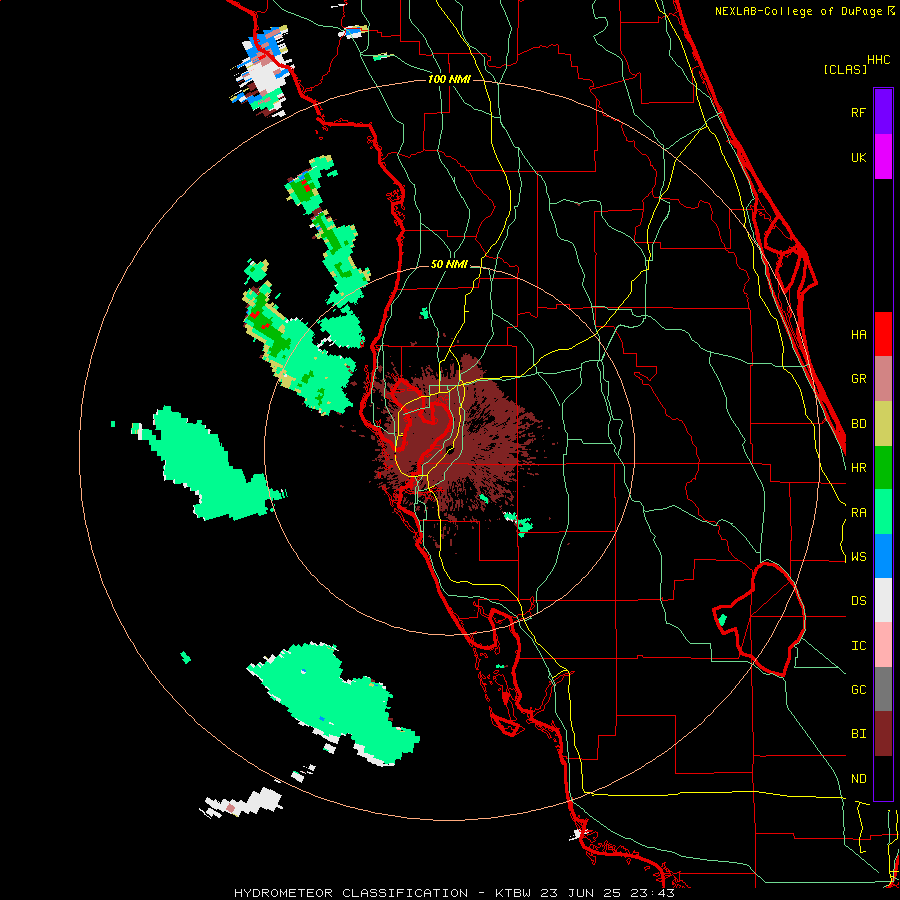Click the ND legend label
The width and height of the screenshot is (900, 900).
[858, 778]
